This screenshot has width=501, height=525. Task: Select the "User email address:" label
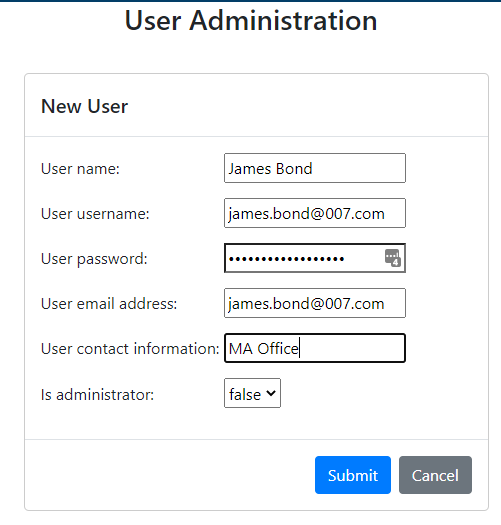pos(109,304)
